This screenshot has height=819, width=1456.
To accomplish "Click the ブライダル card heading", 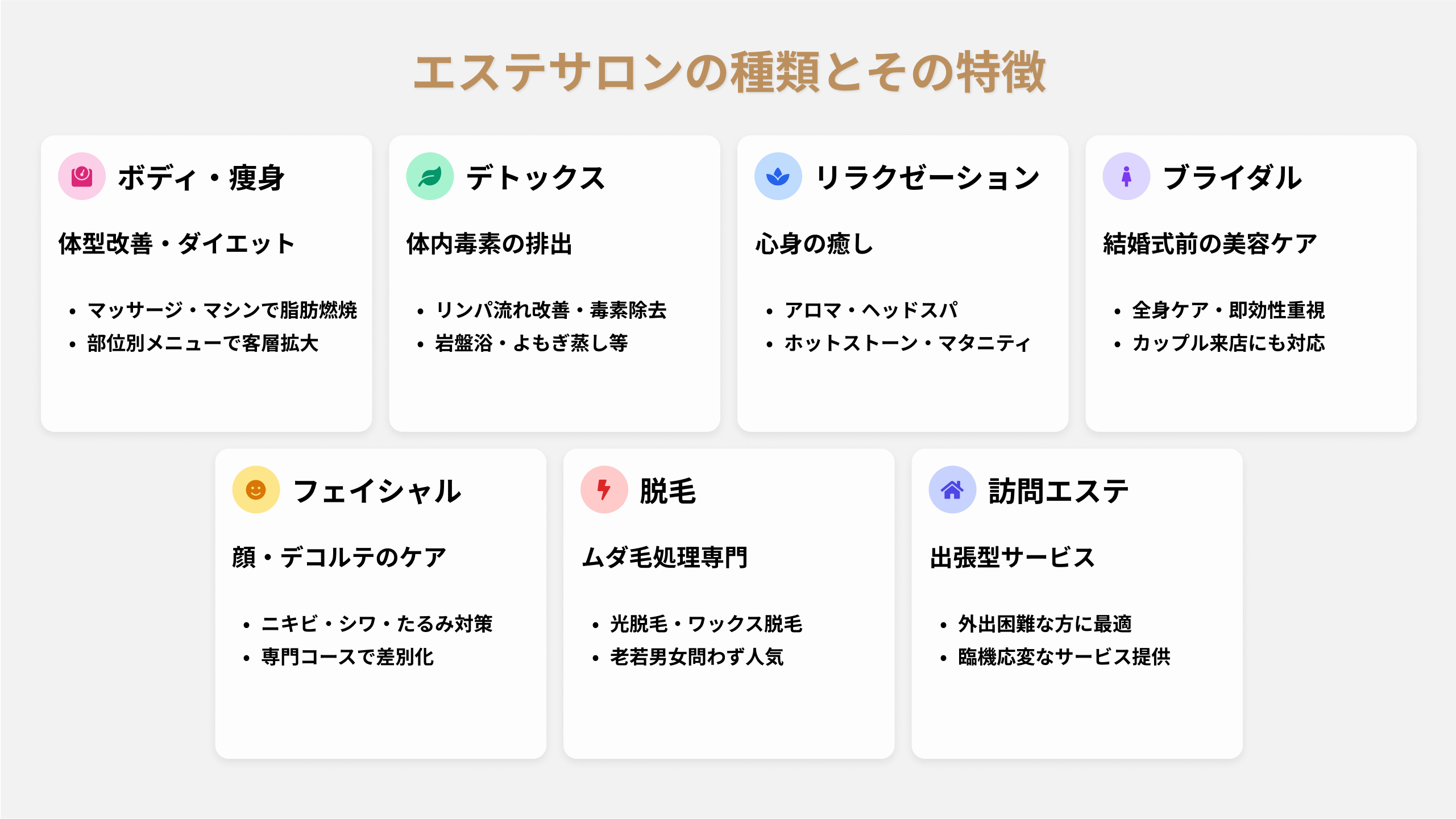I will click(x=1232, y=178).
